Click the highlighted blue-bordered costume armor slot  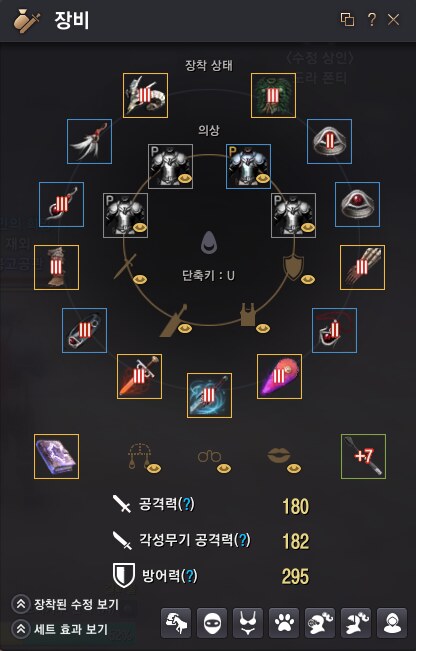[248, 166]
